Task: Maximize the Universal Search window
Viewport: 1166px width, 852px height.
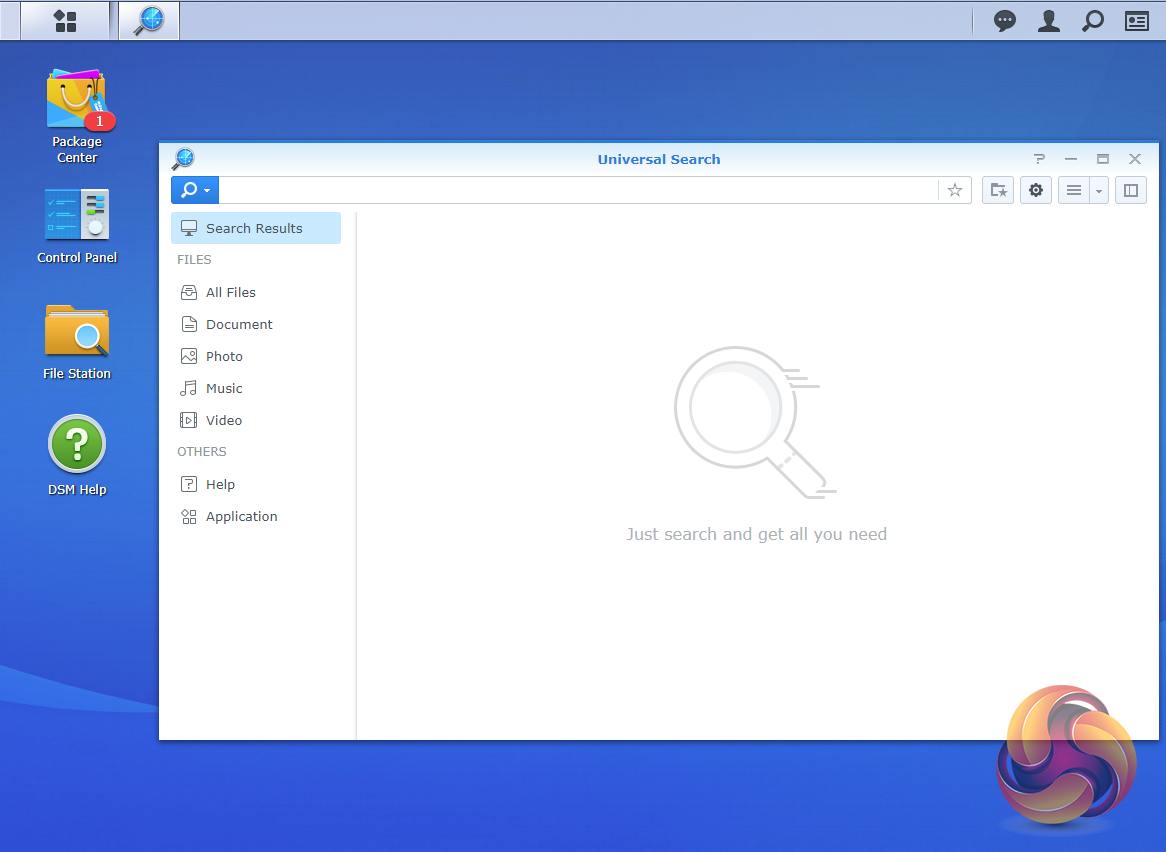Action: [x=1103, y=158]
